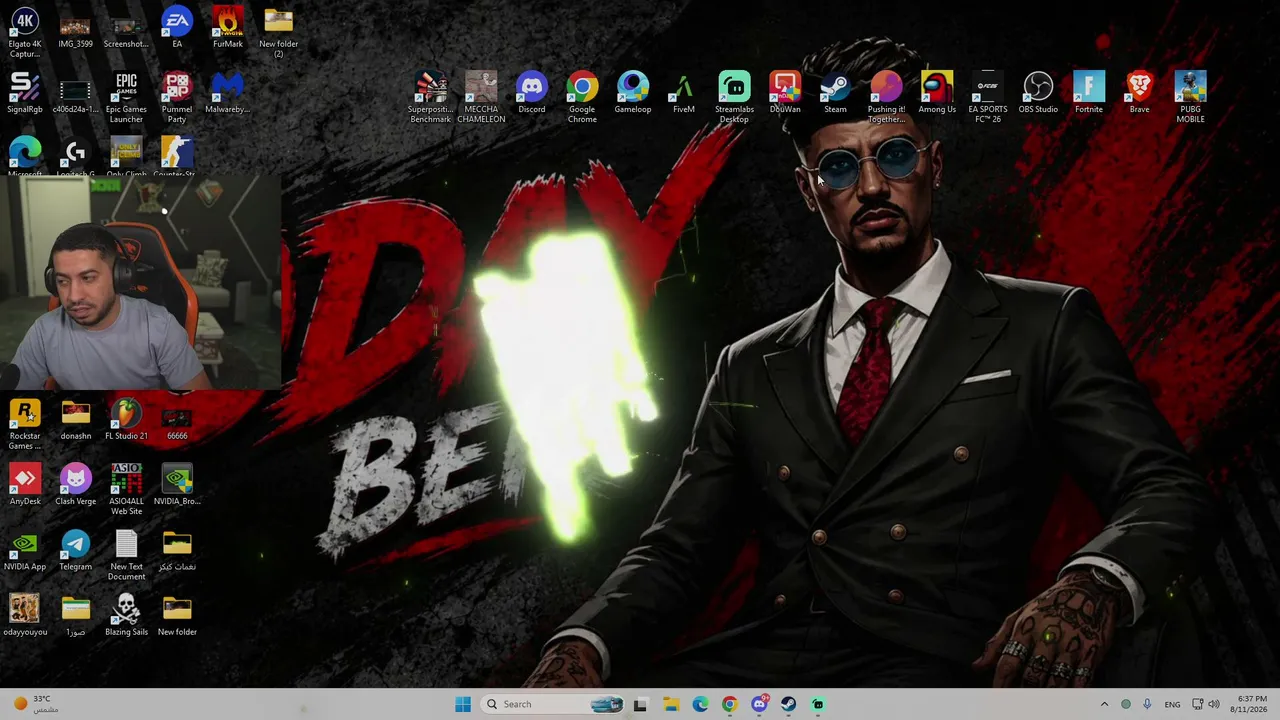Switch to Google Chrome on the taskbar
This screenshot has height=720, width=1280.
click(730, 704)
